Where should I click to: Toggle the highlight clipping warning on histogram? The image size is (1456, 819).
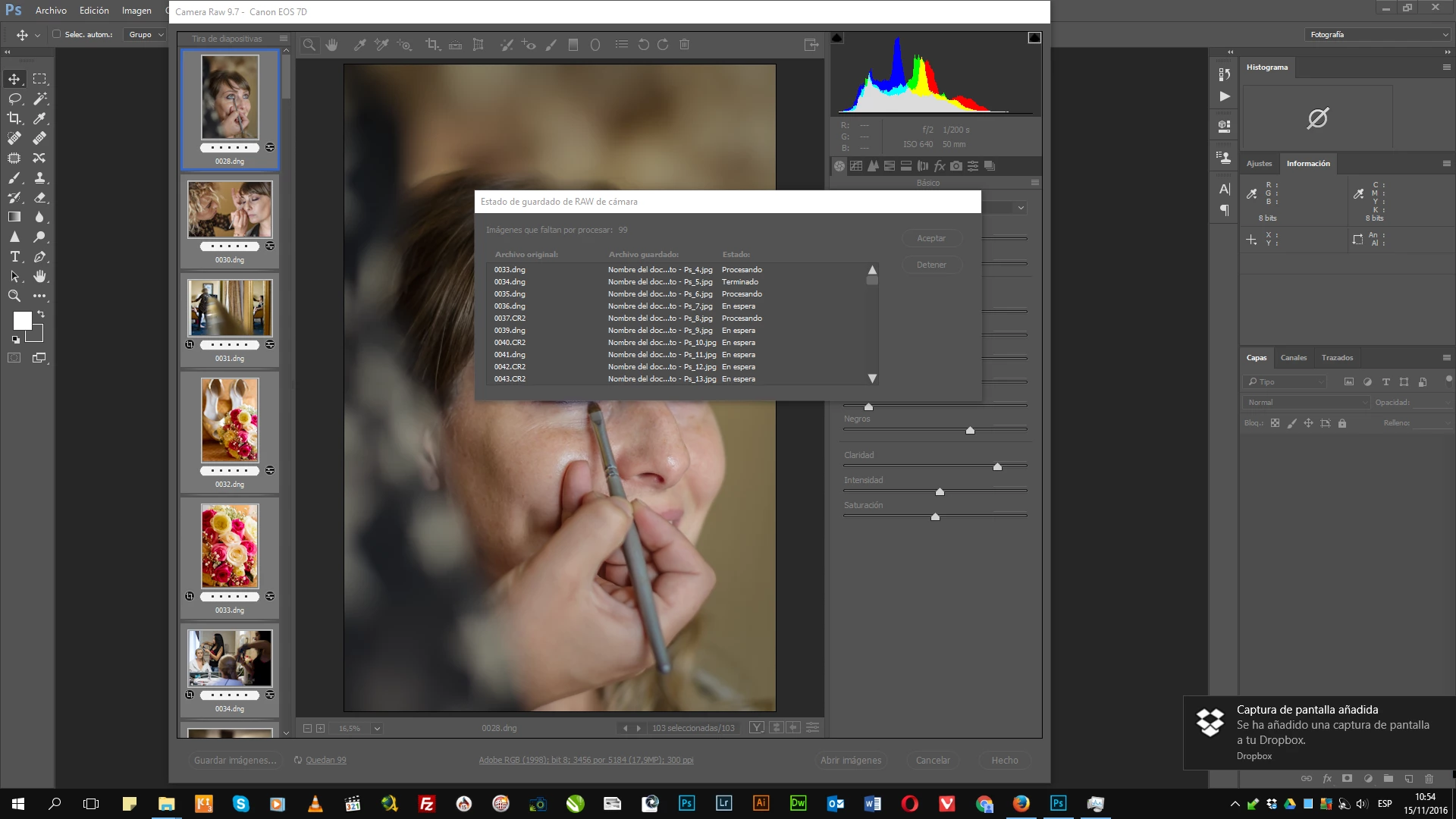1034,38
